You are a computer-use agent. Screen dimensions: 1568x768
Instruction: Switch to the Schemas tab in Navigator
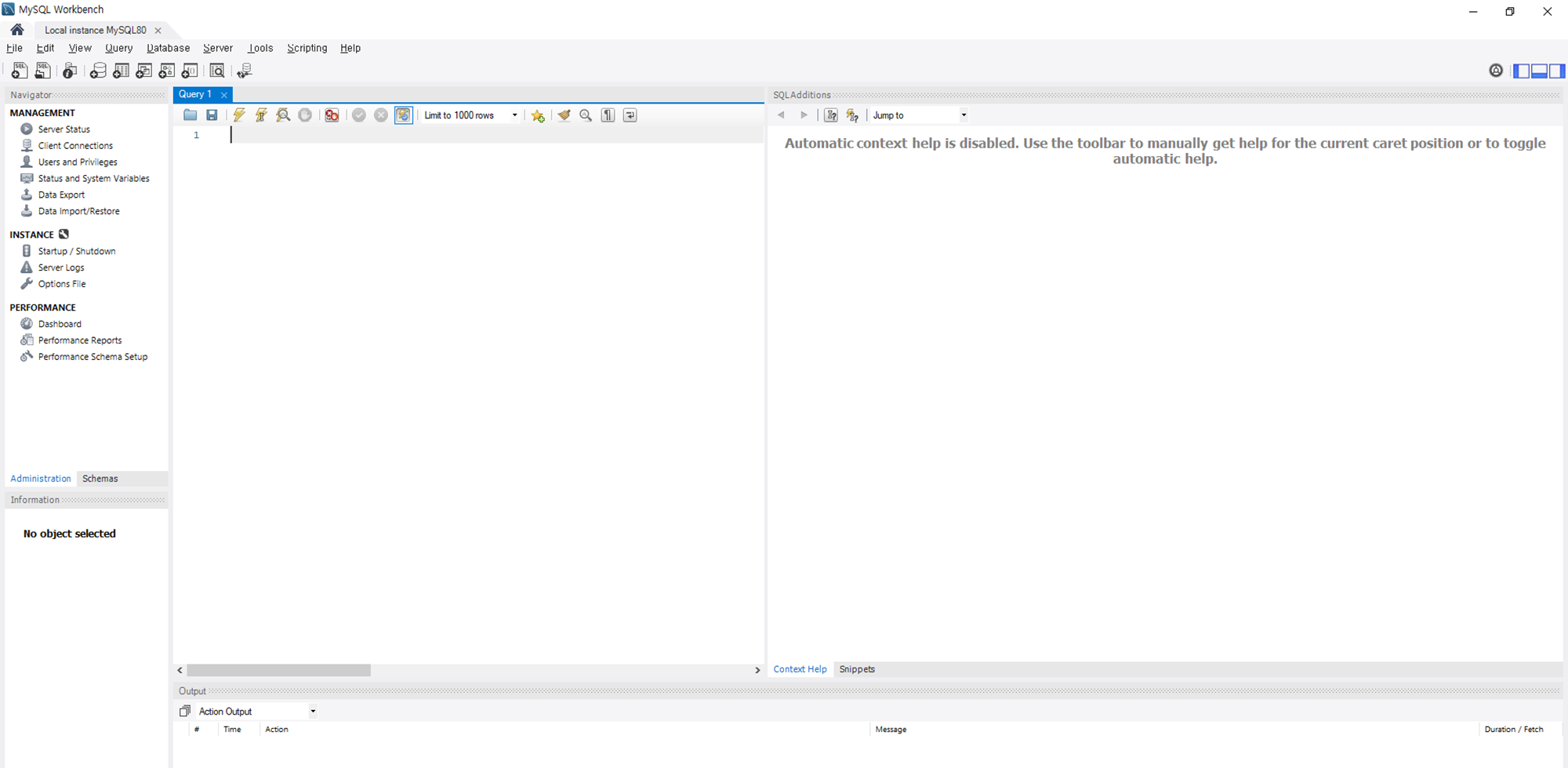[100, 479]
